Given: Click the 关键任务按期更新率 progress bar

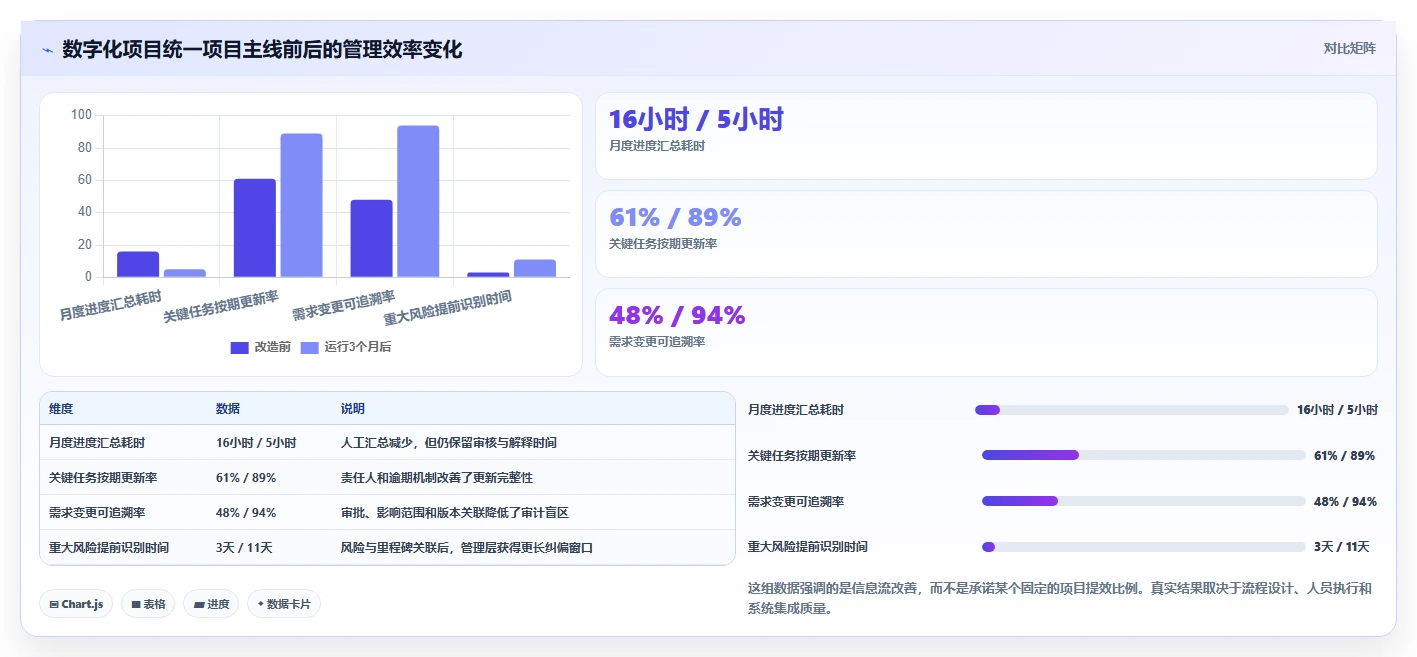Looking at the screenshot, I should (1144, 455).
